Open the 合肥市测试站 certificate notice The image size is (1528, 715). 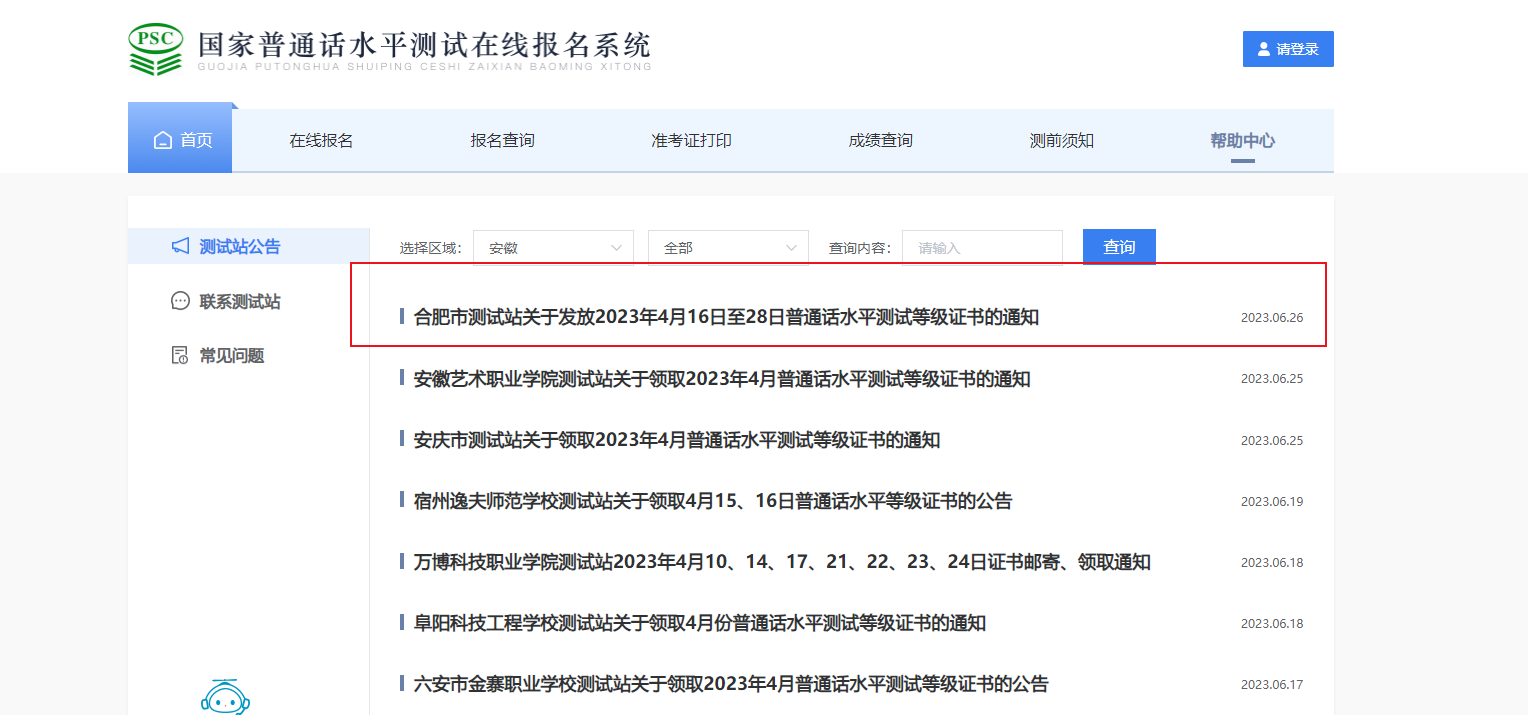(726, 317)
